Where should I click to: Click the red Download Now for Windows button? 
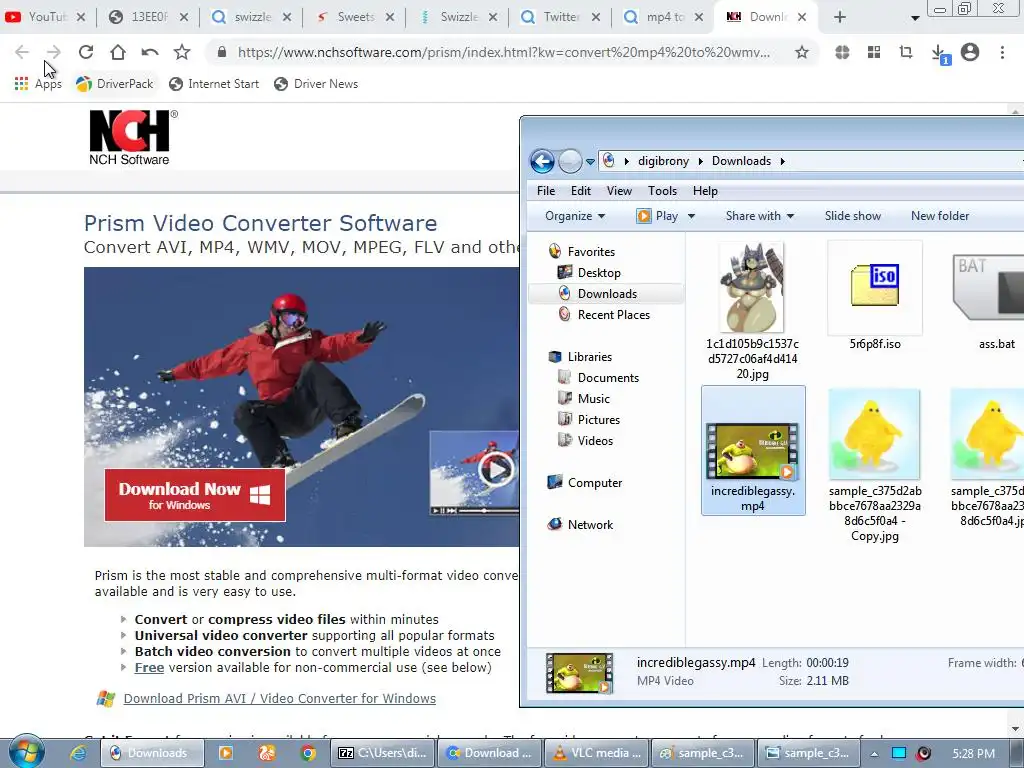click(x=195, y=495)
